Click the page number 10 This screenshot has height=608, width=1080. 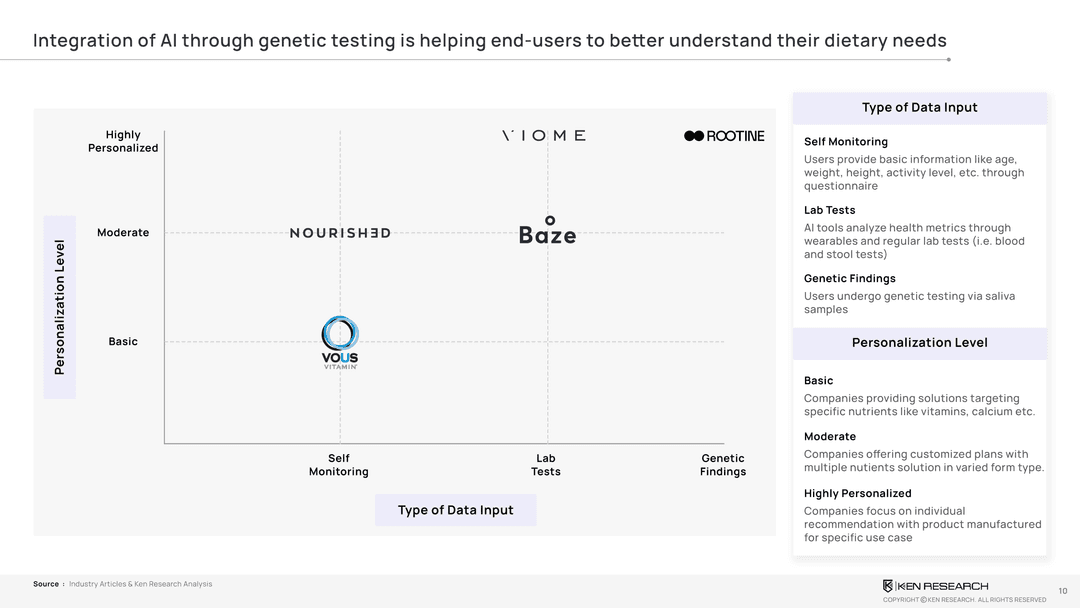1062,591
